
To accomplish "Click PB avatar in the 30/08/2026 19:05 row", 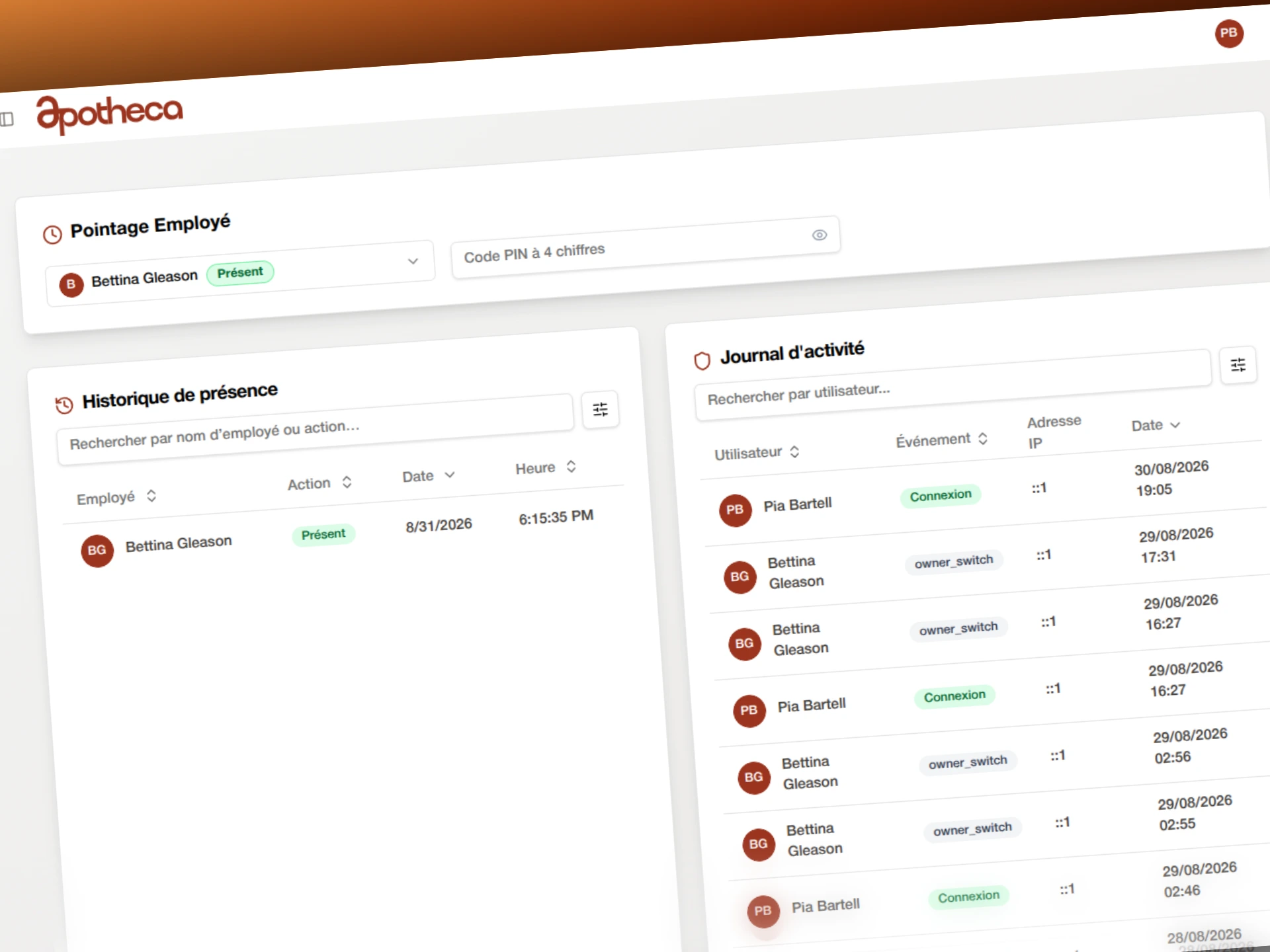I will coord(736,510).
